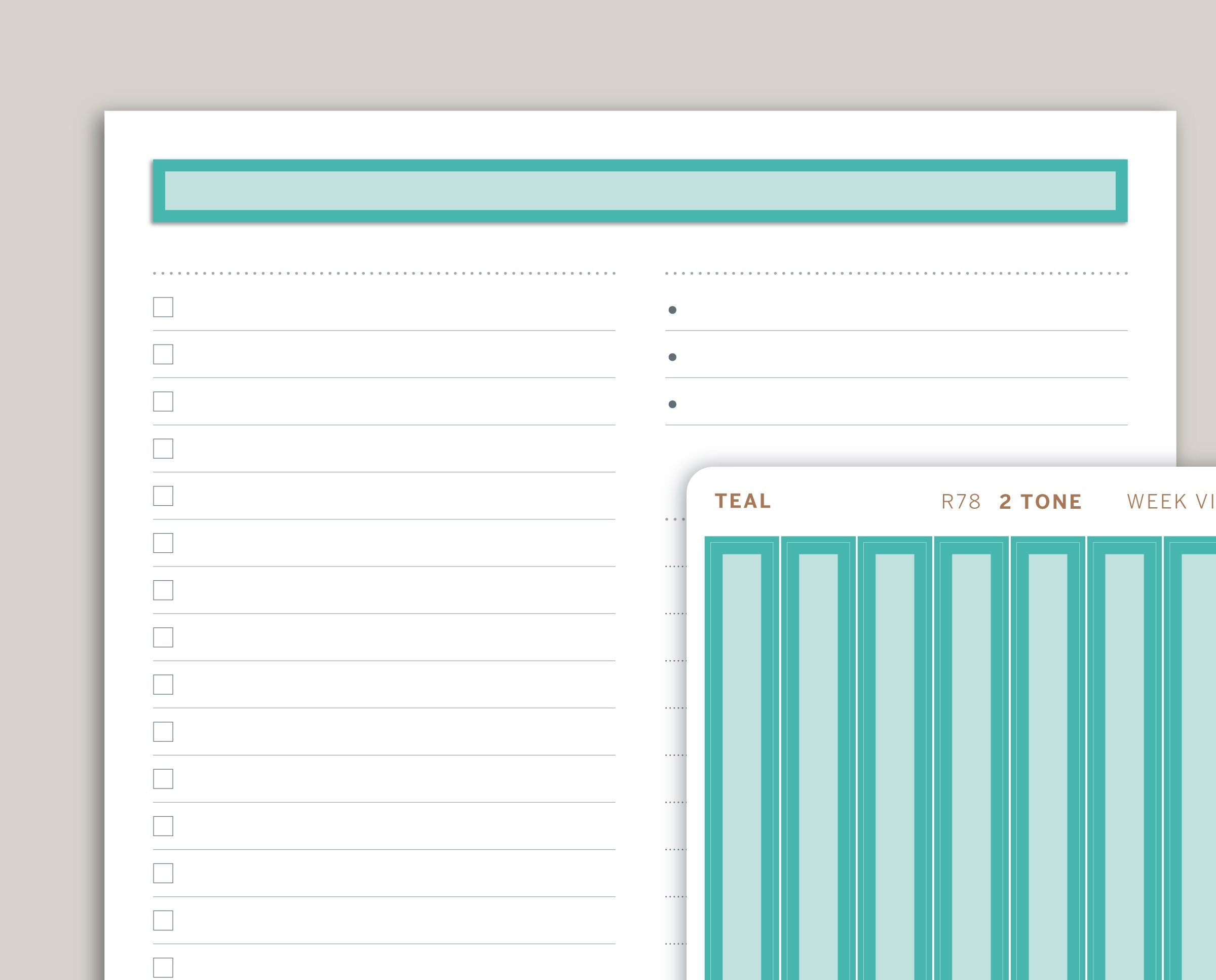
Task: Click the TEAL label on sticker sheet
Action: click(742, 501)
